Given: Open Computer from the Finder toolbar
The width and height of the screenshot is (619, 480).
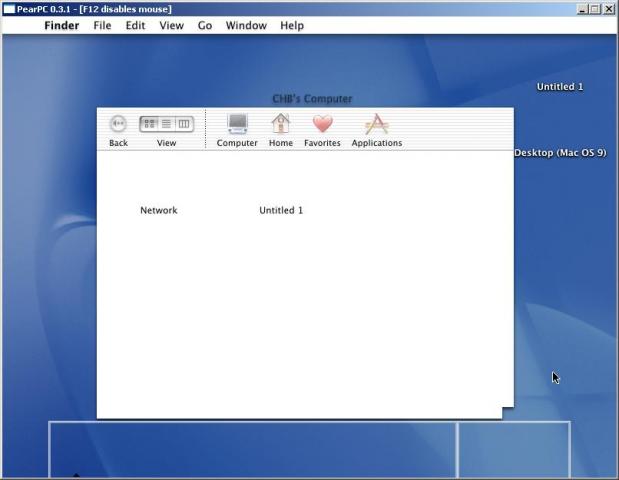Looking at the screenshot, I should [x=237, y=124].
